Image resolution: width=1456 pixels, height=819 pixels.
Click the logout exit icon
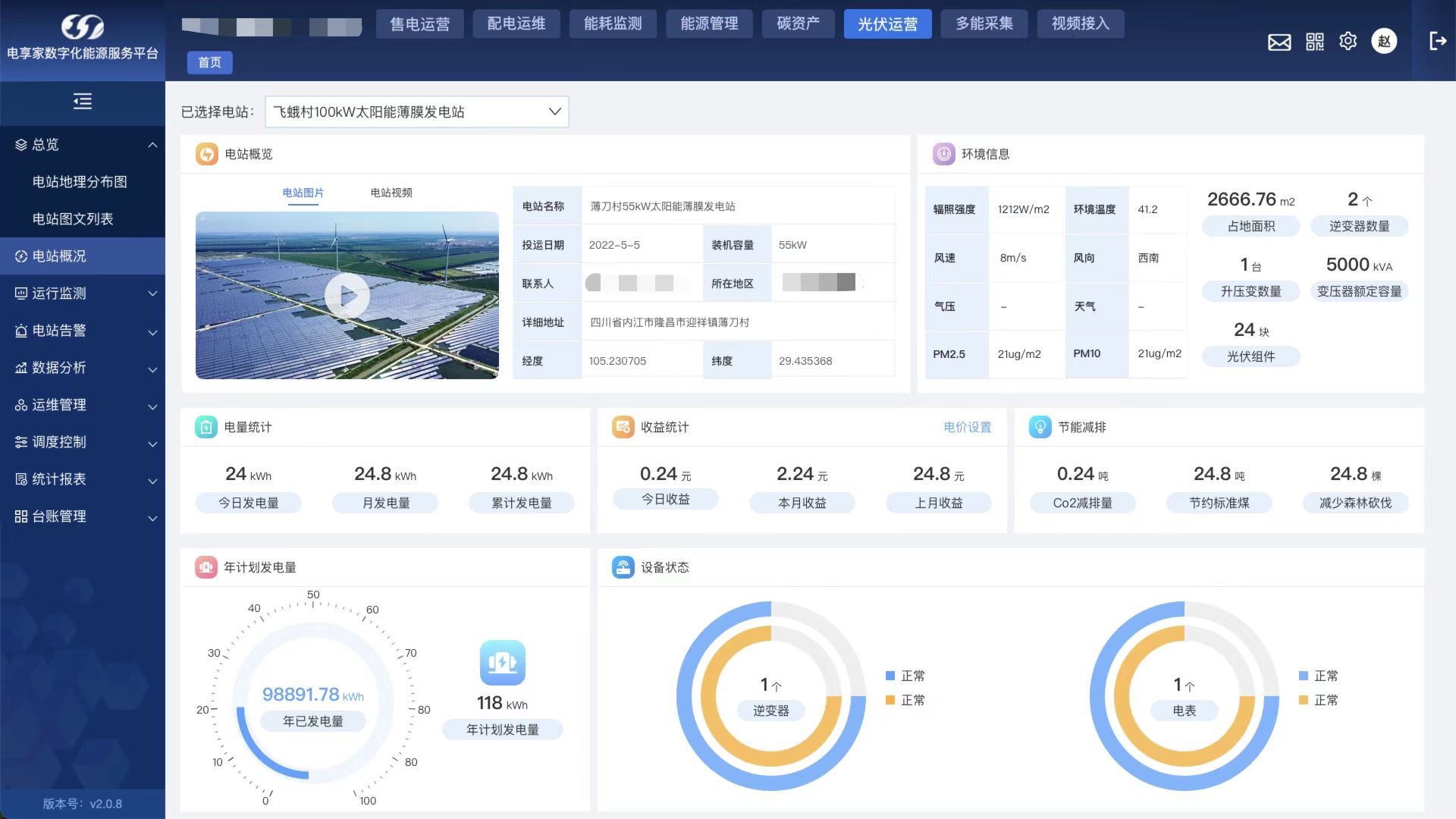tap(1437, 41)
